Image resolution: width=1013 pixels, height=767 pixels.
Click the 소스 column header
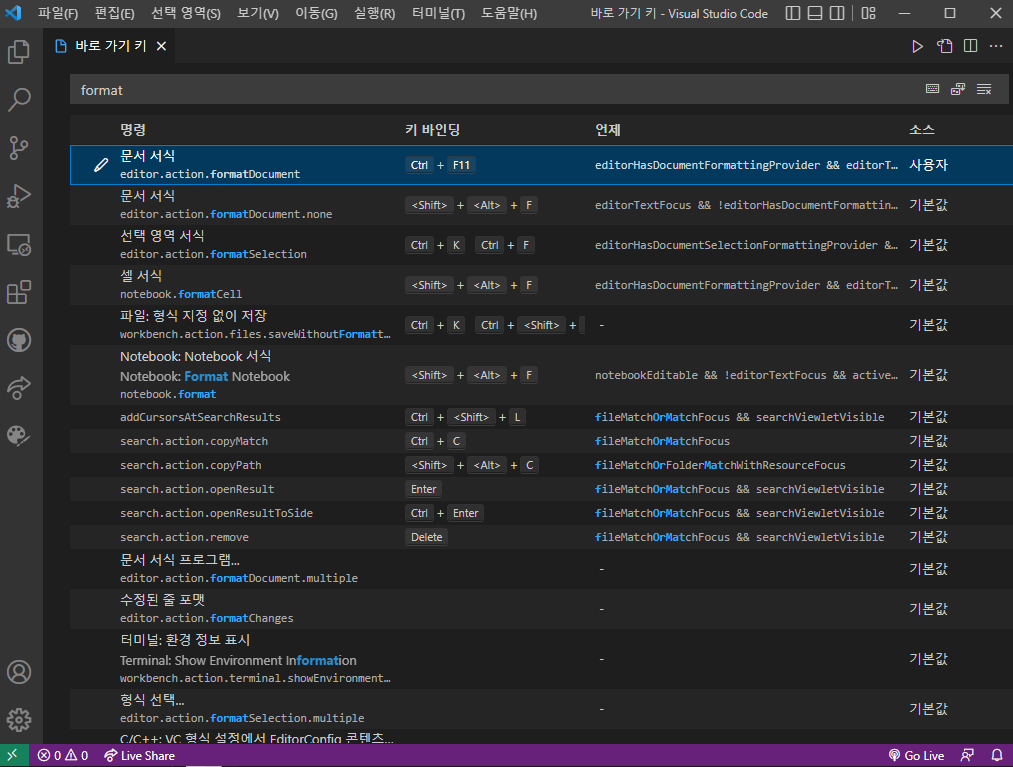click(x=922, y=130)
